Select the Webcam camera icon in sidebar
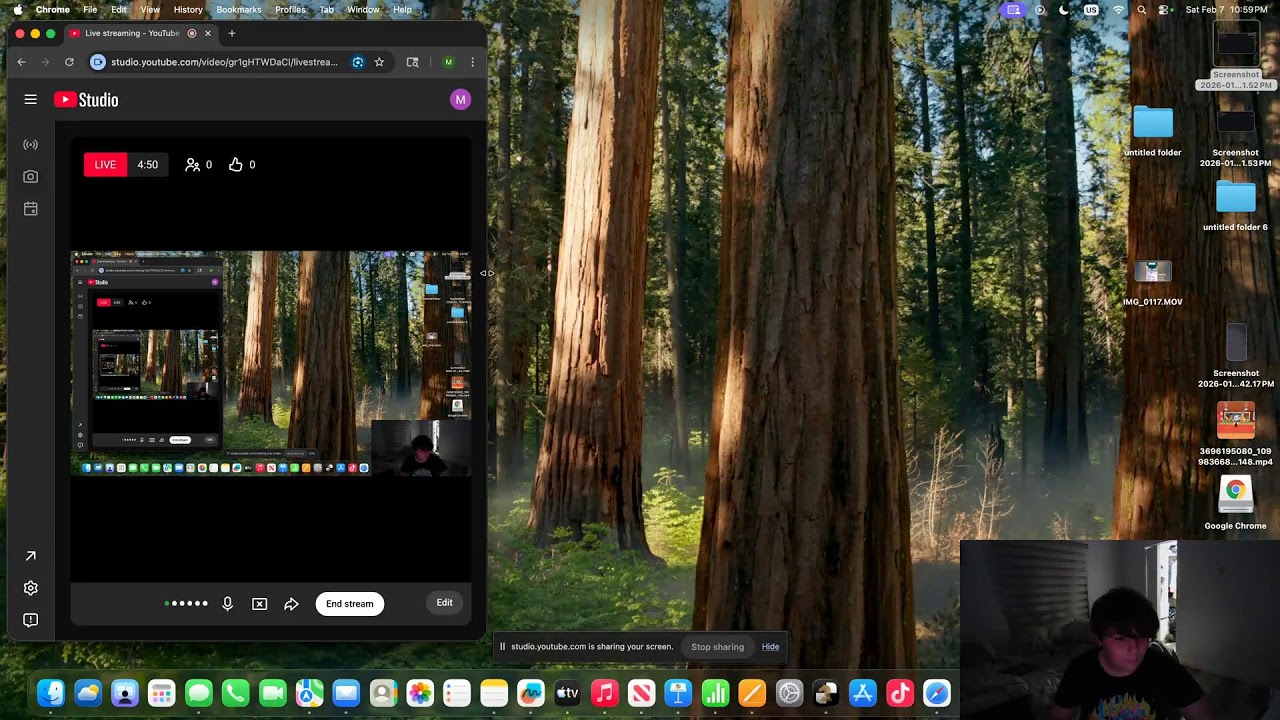 pos(30,177)
